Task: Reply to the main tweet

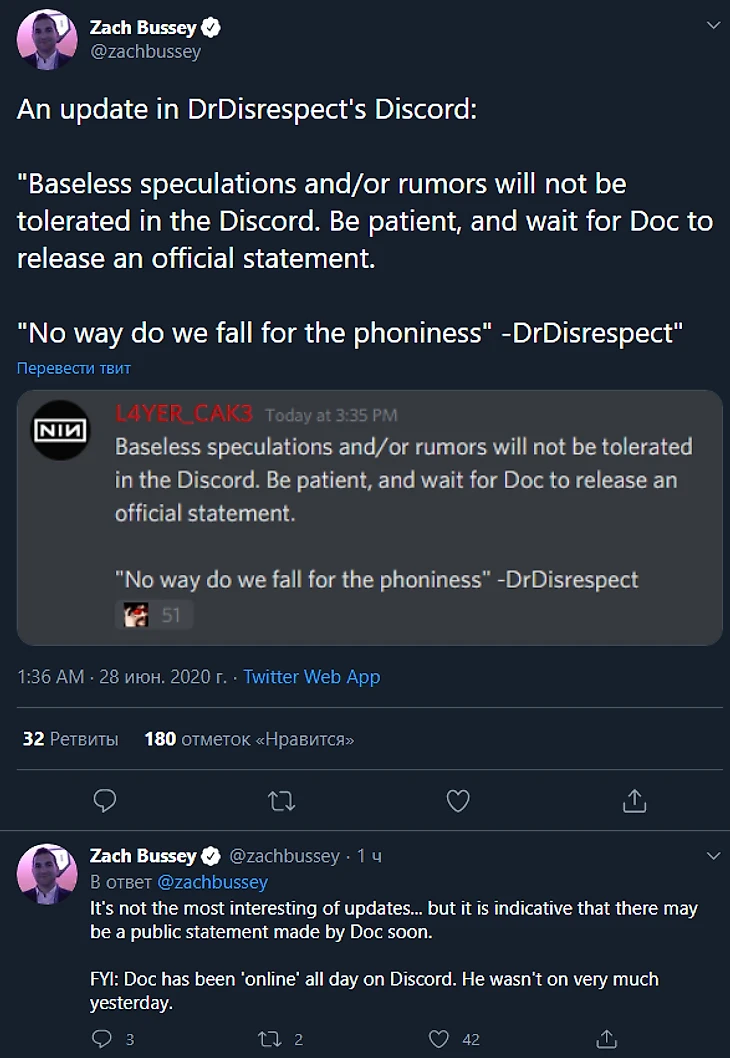Action: tap(105, 800)
